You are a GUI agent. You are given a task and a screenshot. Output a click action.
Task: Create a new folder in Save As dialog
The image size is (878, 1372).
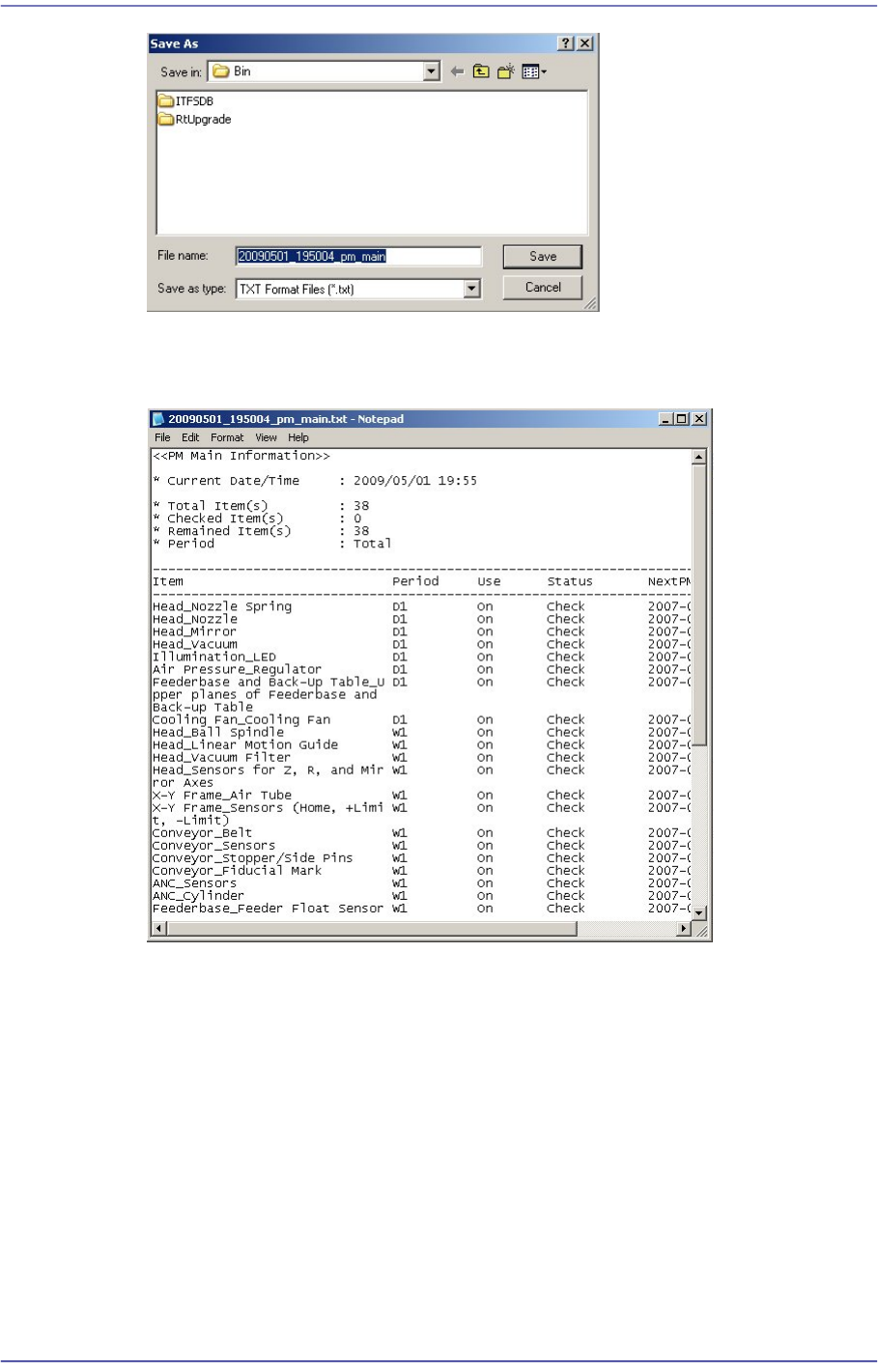[505, 71]
